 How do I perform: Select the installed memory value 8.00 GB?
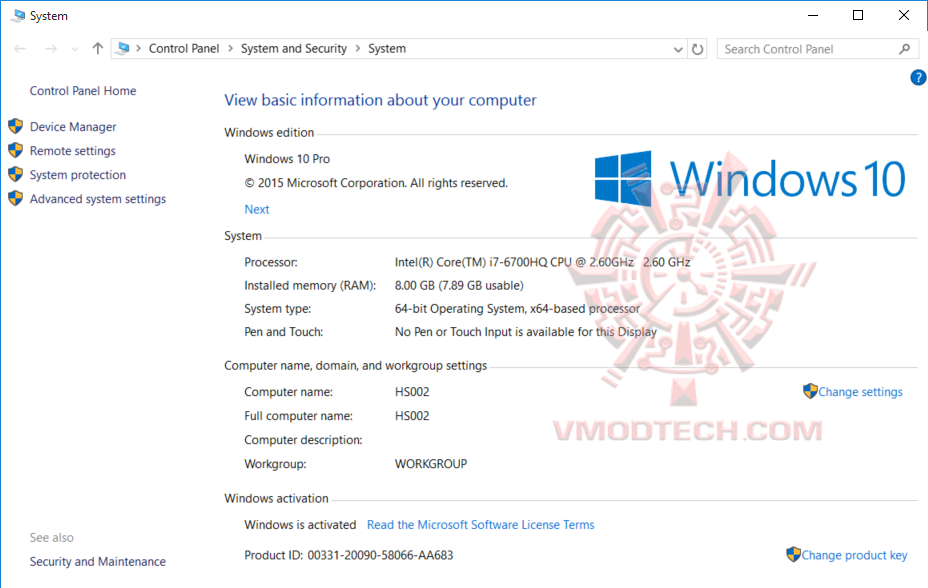click(459, 286)
